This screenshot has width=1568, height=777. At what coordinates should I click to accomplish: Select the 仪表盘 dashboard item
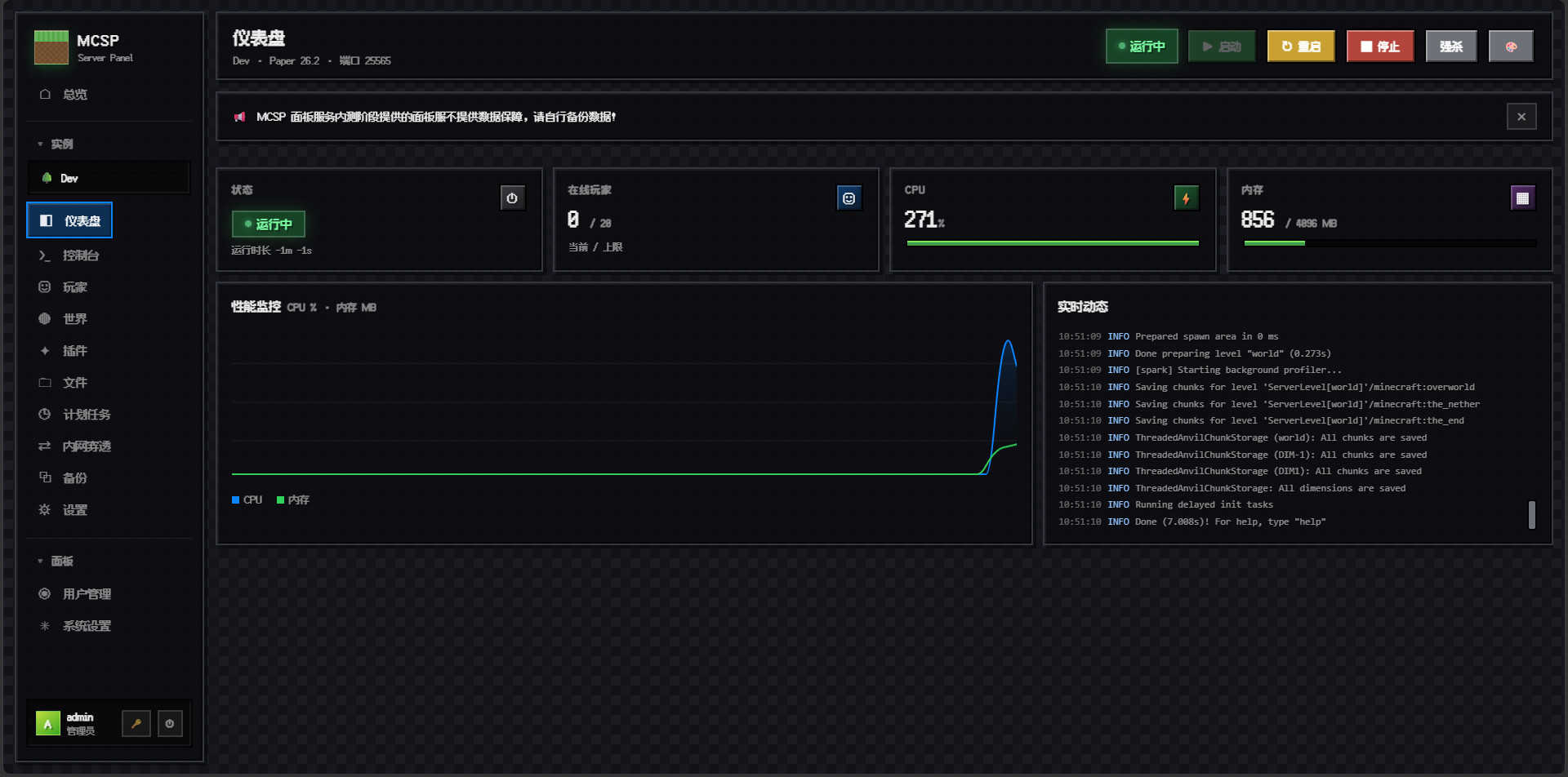click(69, 220)
